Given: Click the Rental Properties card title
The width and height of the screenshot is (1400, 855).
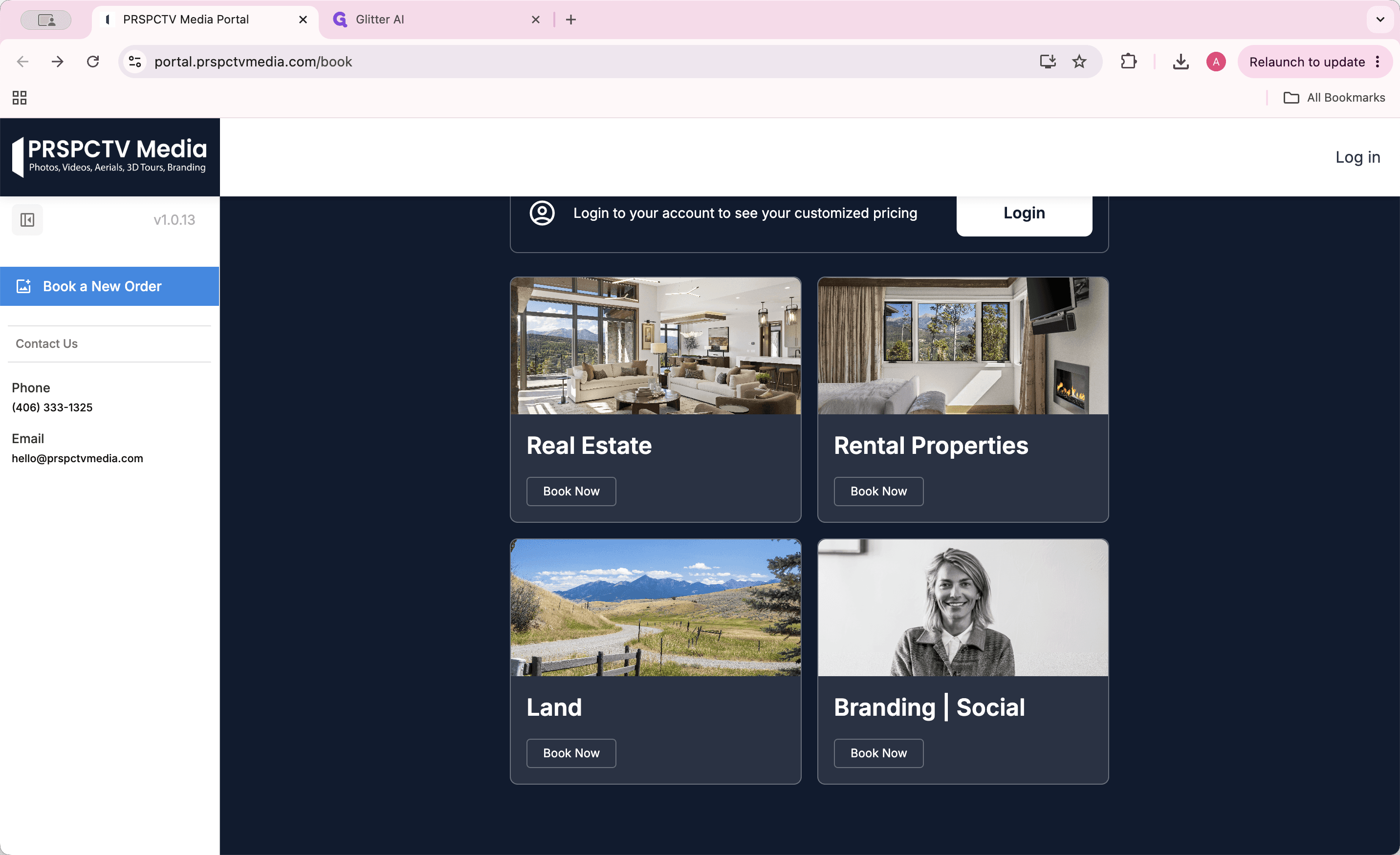Looking at the screenshot, I should coord(931,446).
